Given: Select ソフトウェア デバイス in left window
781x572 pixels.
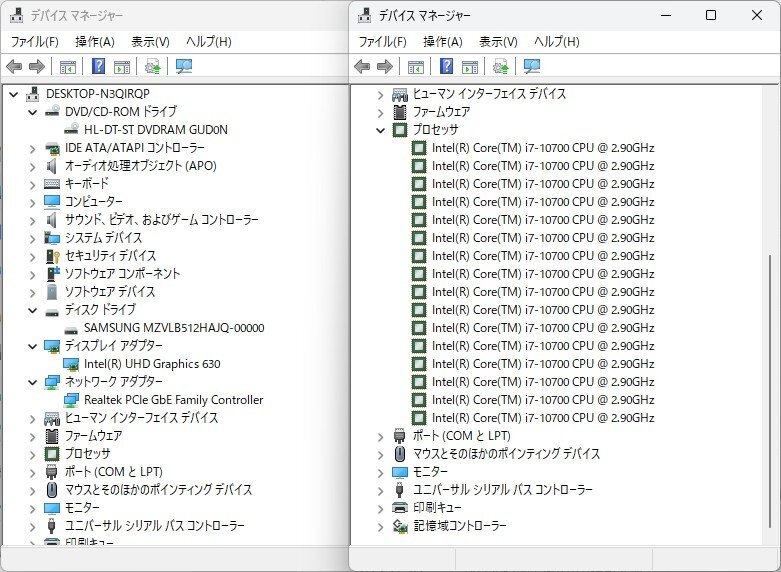Looking at the screenshot, I should pos(110,291).
